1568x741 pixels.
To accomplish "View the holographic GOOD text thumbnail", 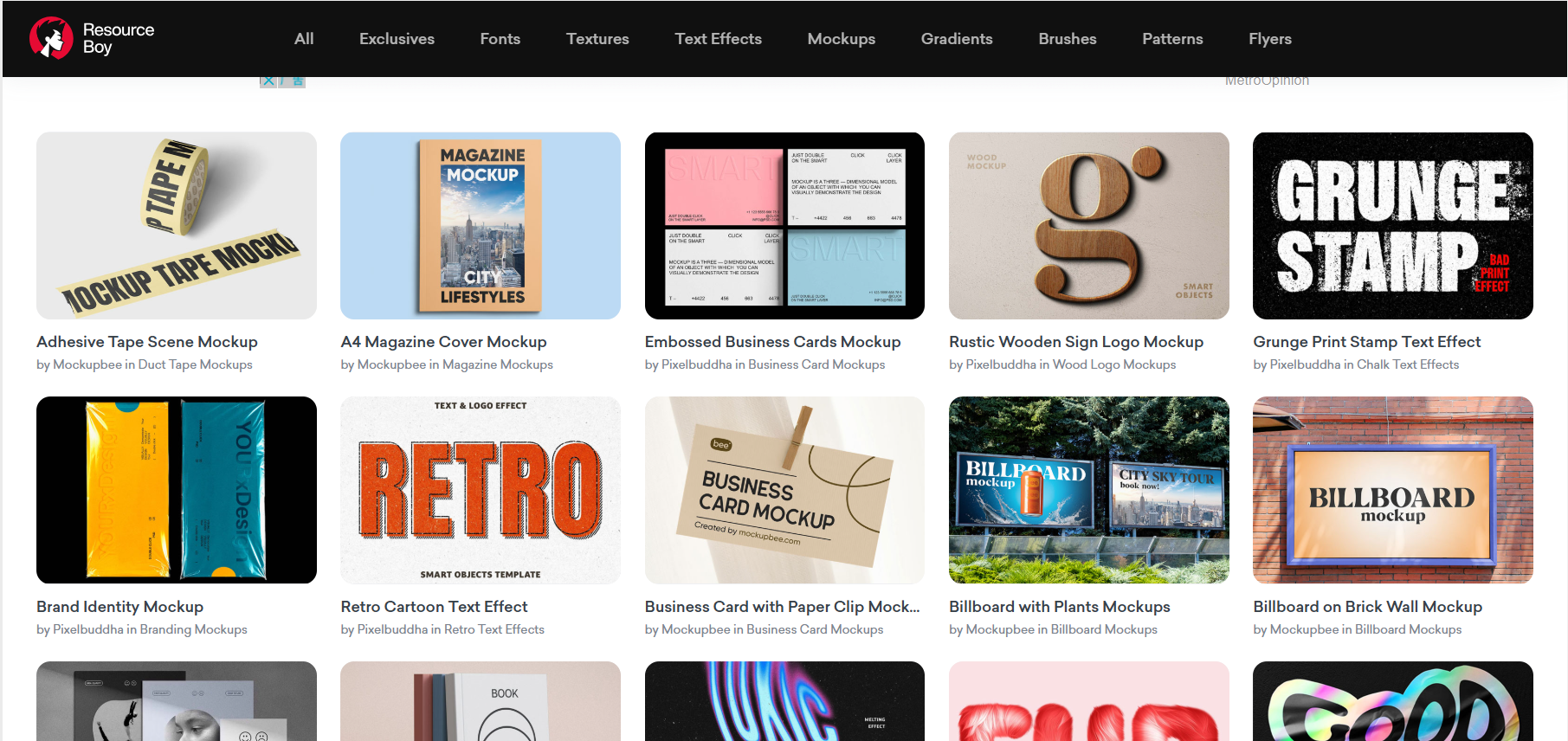I will pos(1393,701).
